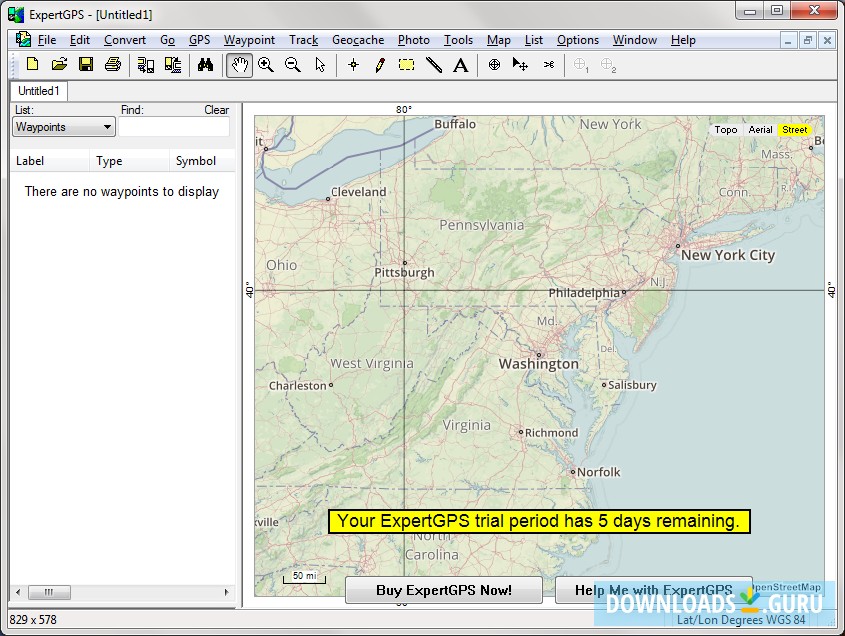Click the zoom in magnifier tool

click(266, 65)
